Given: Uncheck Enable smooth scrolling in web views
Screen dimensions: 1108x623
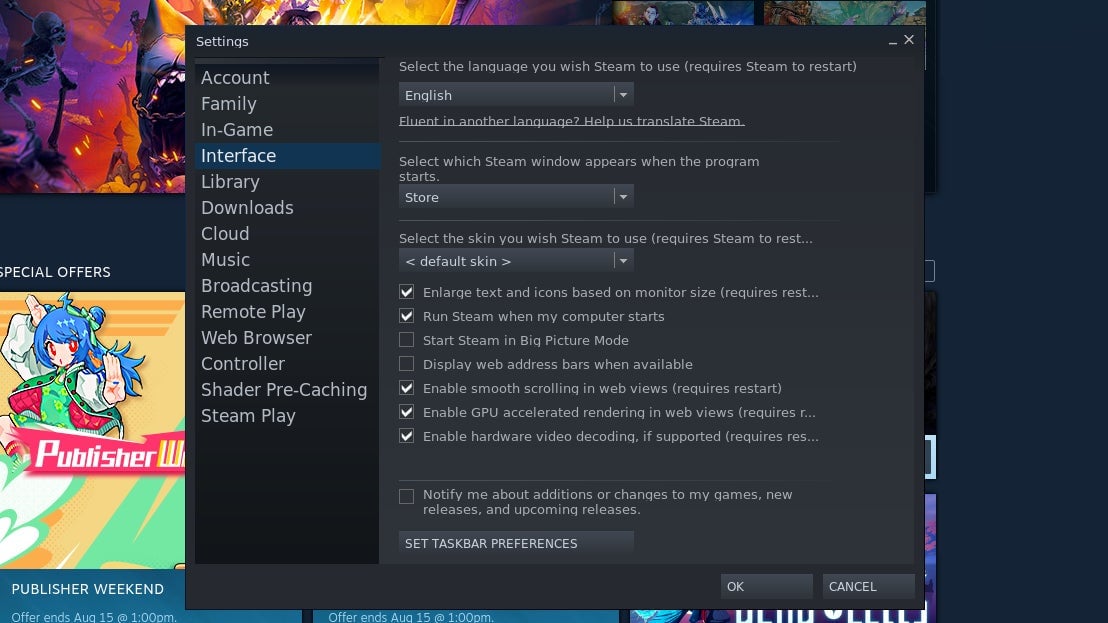Looking at the screenshot, I should coord(407,388).
